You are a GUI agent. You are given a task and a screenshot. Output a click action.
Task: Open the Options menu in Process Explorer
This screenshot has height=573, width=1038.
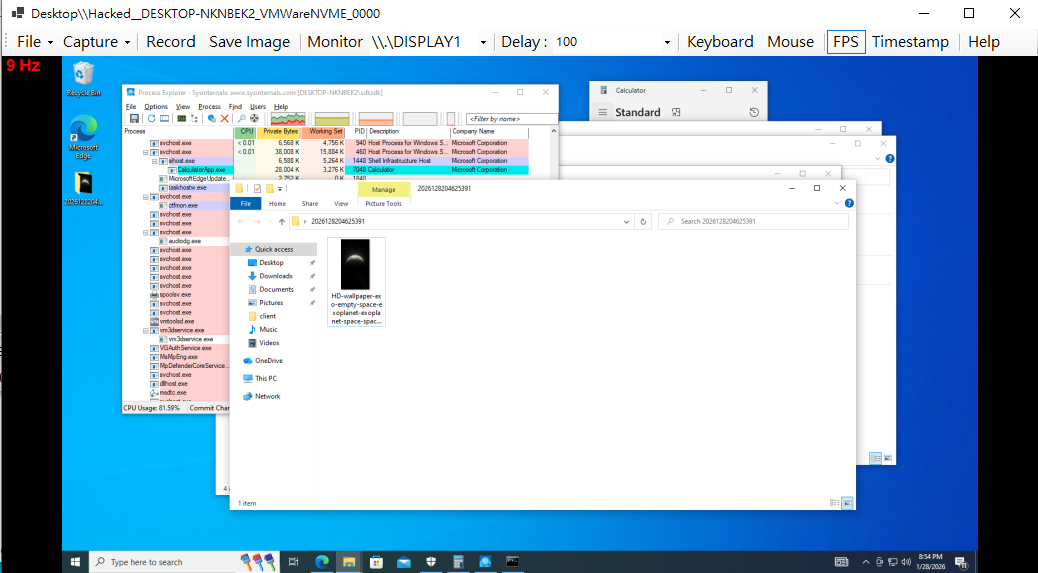[x=156, y=106]
